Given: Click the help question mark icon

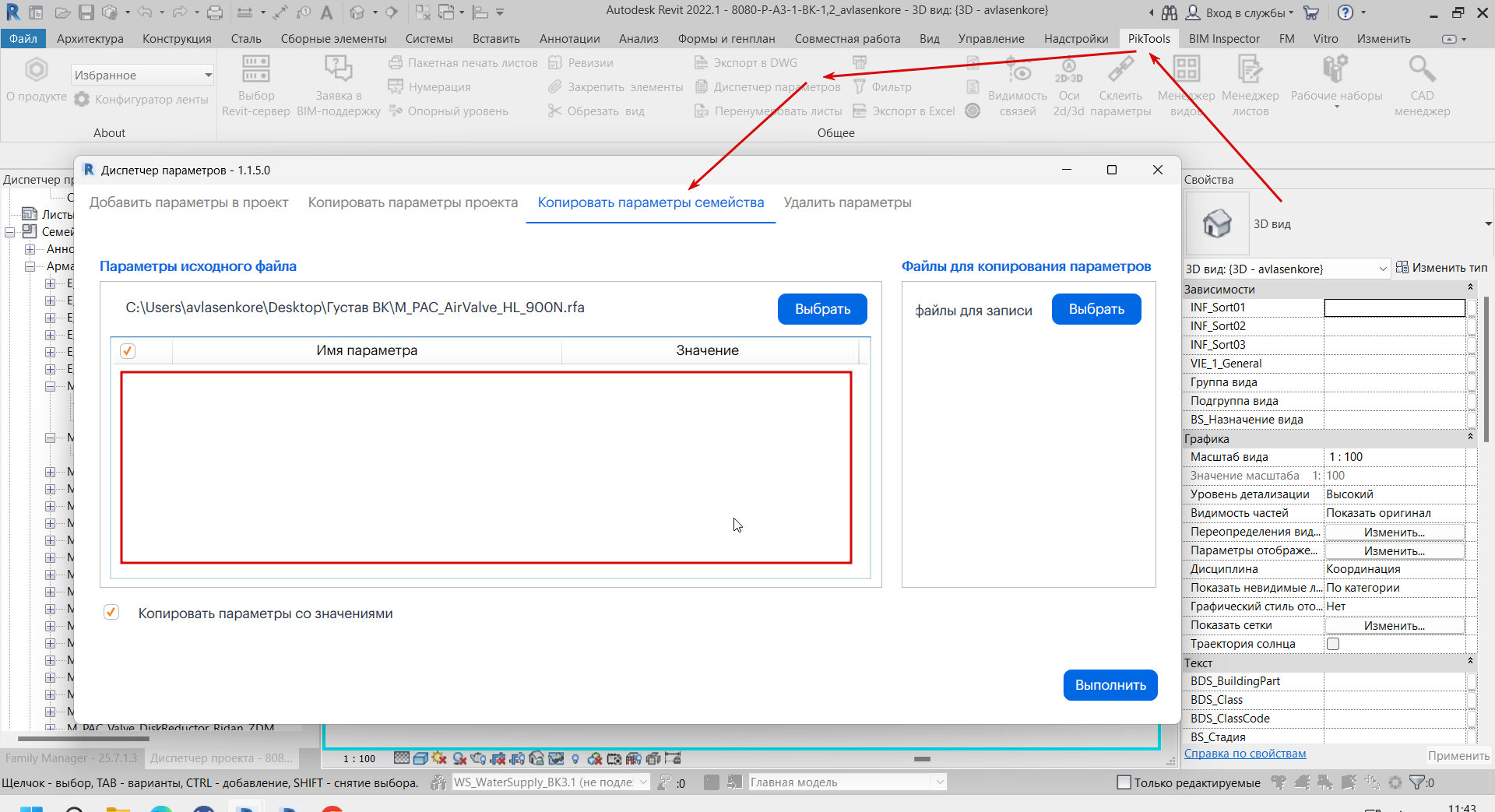Looking at the screenshot, I should (1345, 12).
